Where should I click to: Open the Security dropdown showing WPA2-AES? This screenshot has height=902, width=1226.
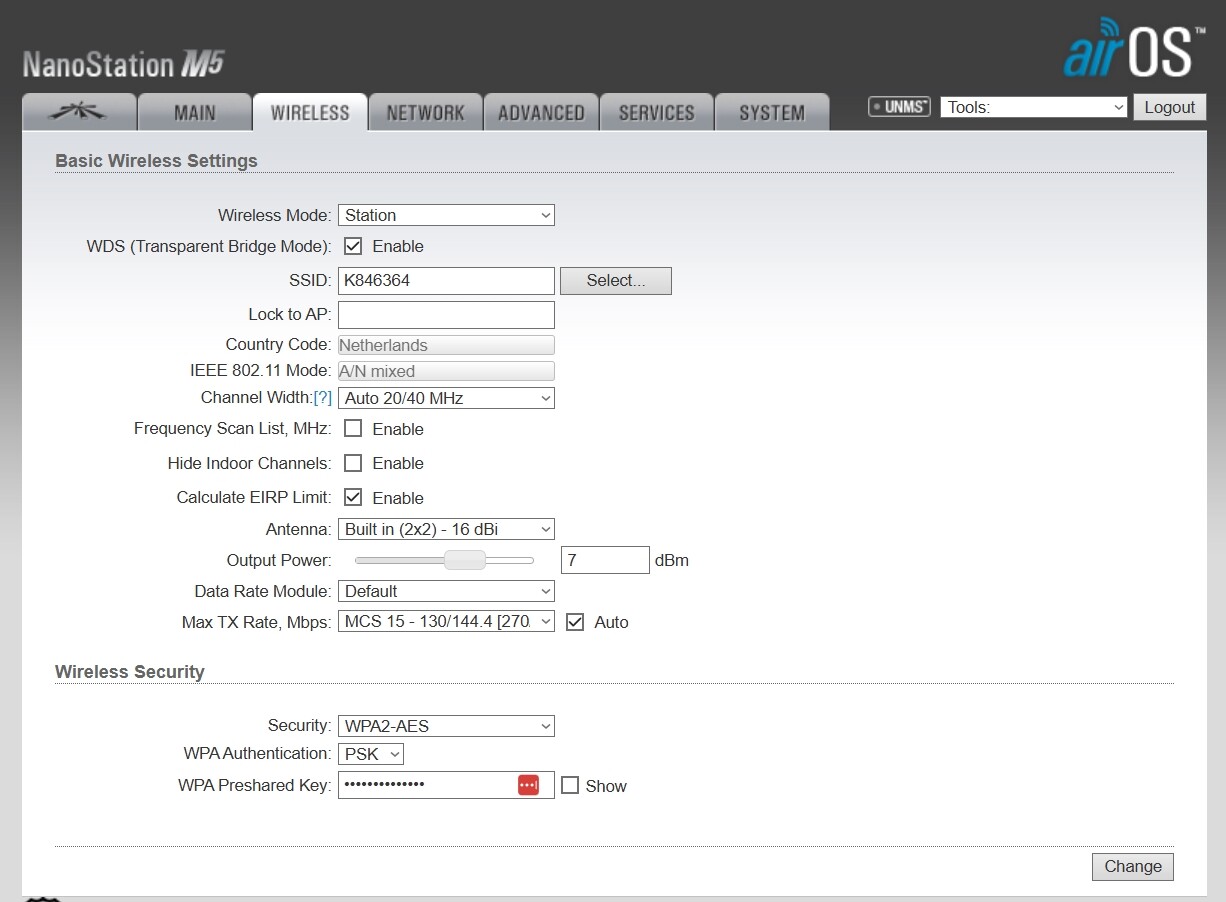(x=445, y=725)
